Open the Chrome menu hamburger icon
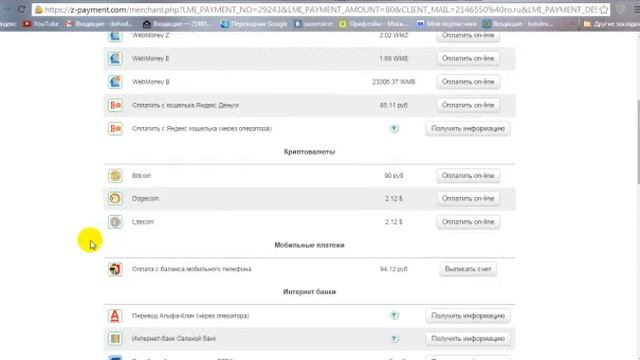Image resolution: width=640 pixels, height=360 pixels. [x=636, y=9]
